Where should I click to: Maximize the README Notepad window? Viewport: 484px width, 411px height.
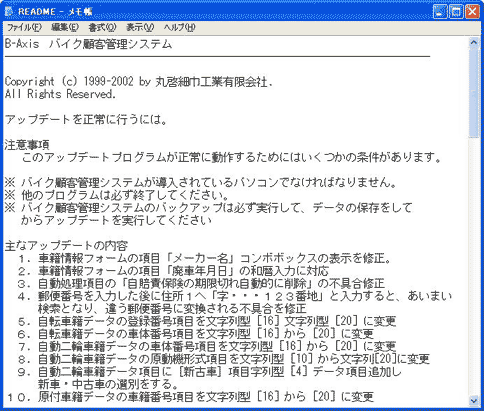456,12
